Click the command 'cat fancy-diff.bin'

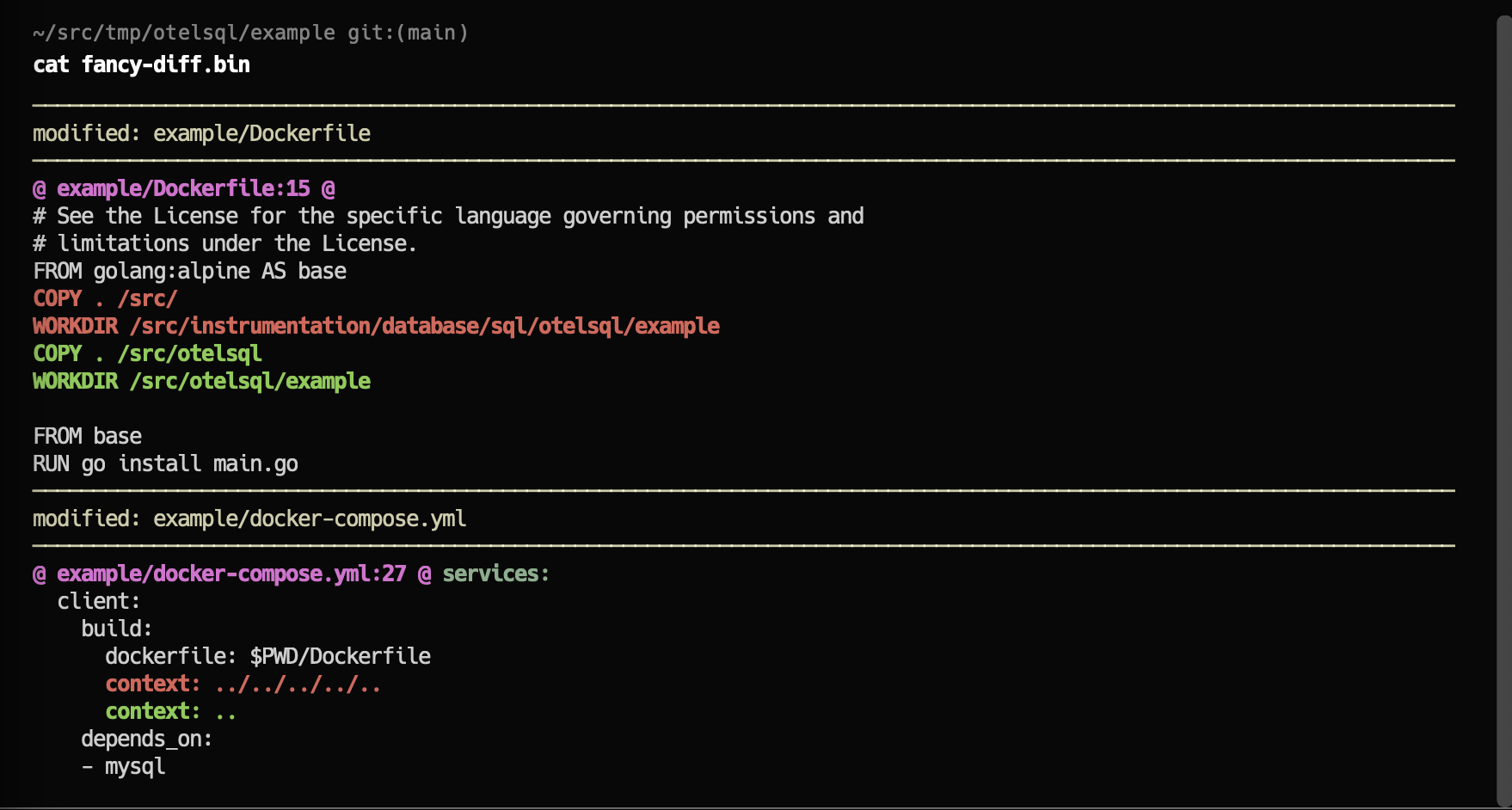tap(142, 64)
